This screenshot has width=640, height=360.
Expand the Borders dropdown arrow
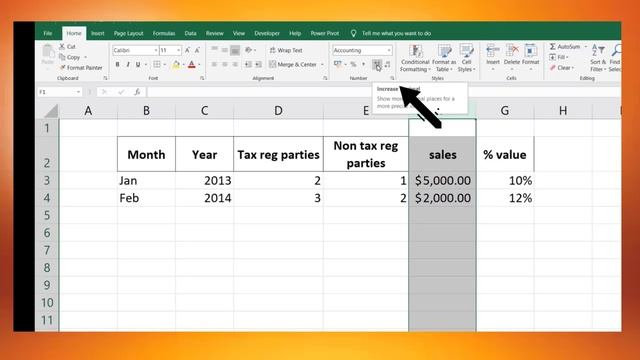(x=164, y=64)
